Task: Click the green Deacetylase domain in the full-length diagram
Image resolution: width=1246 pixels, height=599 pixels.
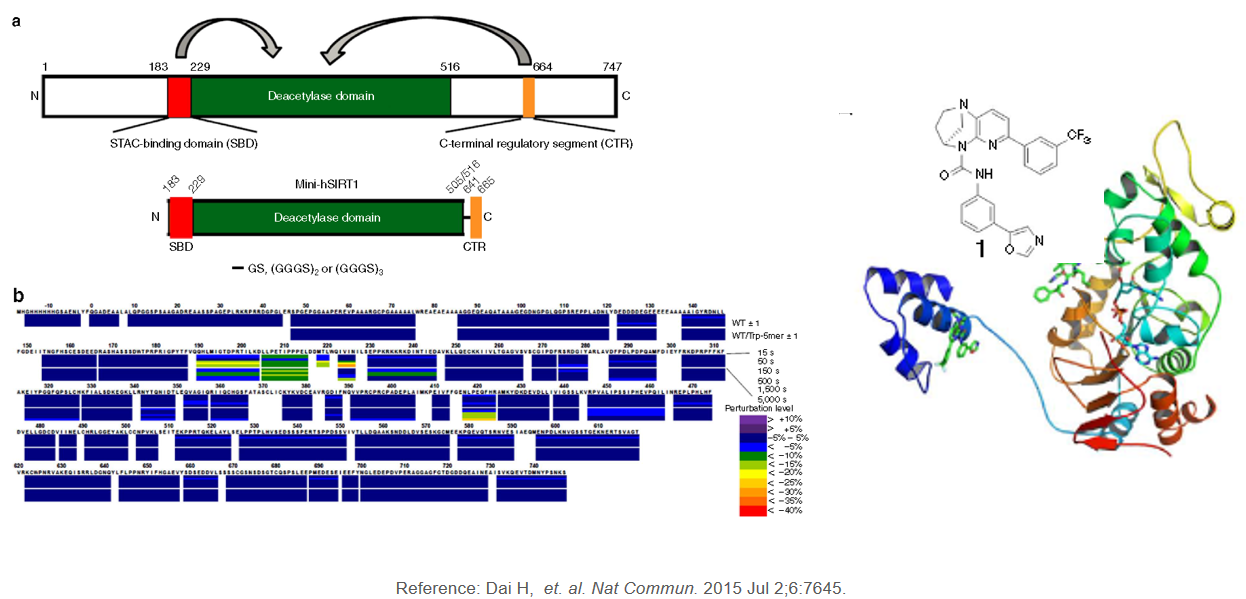Action: coord(320,96)
